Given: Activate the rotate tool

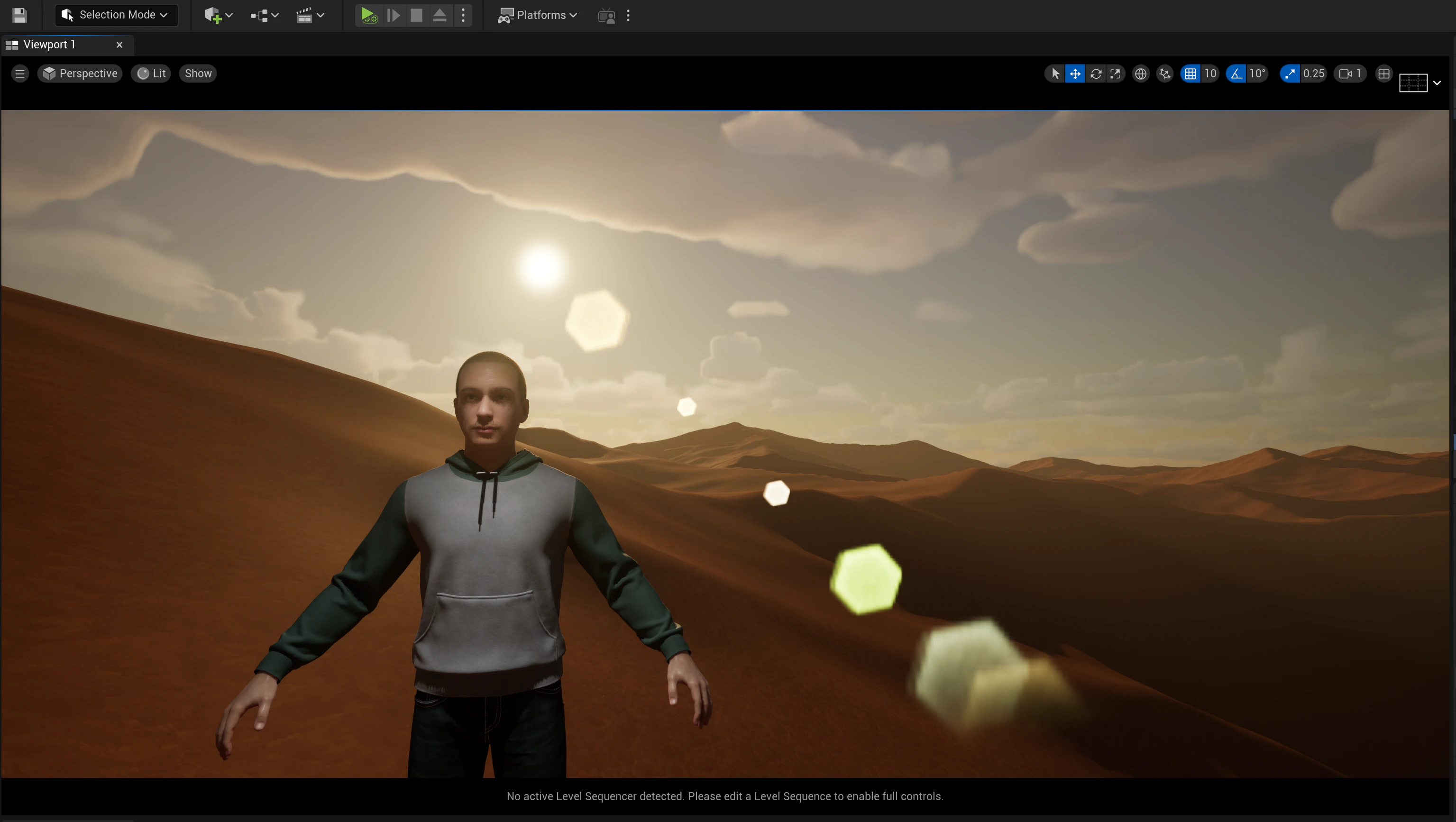Looking at the screenshot, I should tap(1095, 73).
